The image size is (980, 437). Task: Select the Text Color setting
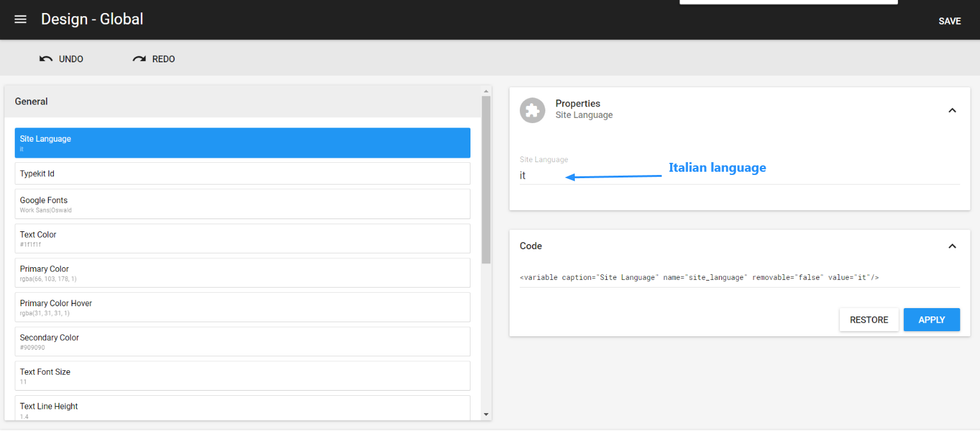point(242,238)
